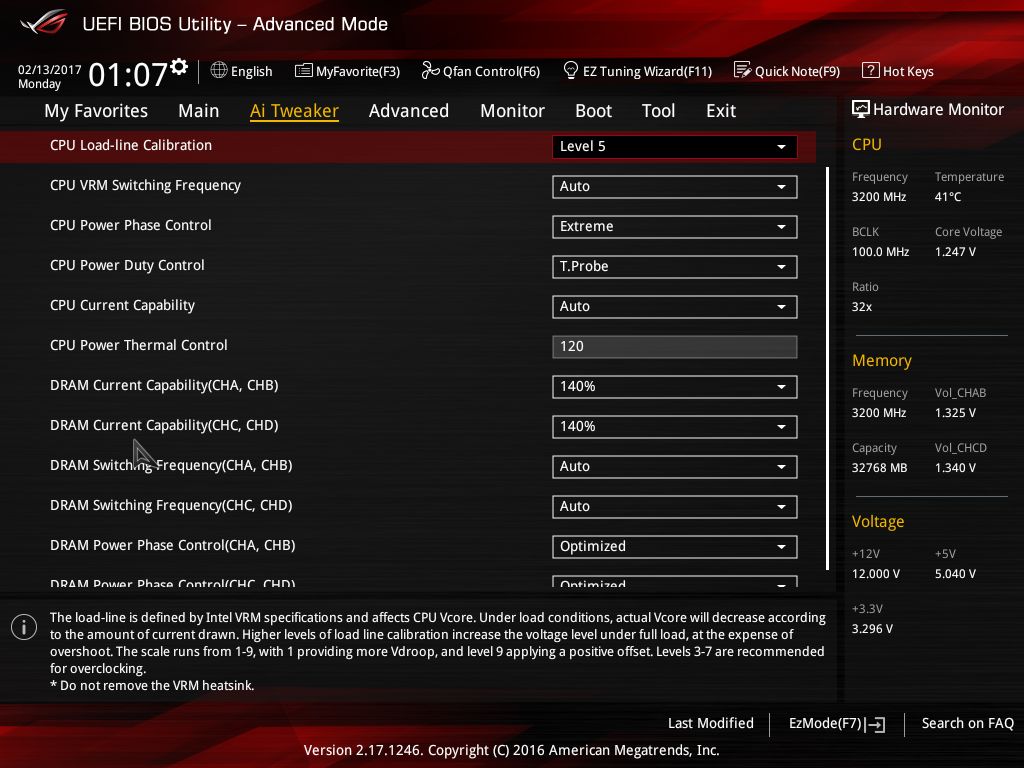The image size is (1024, 768).
Task: Open the Boot tab
Action: (x=594, y=111)
